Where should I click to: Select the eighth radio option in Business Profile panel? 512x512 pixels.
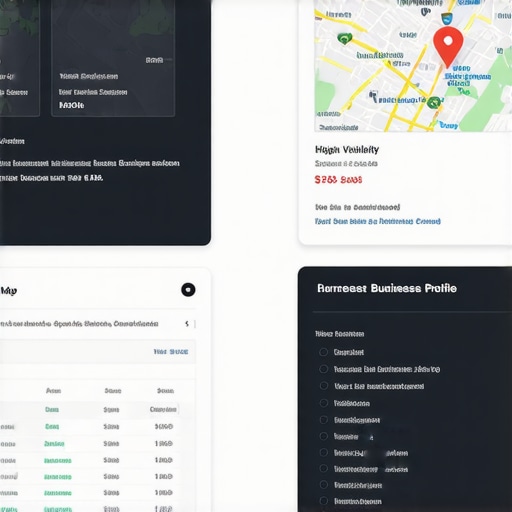[323, 468]
